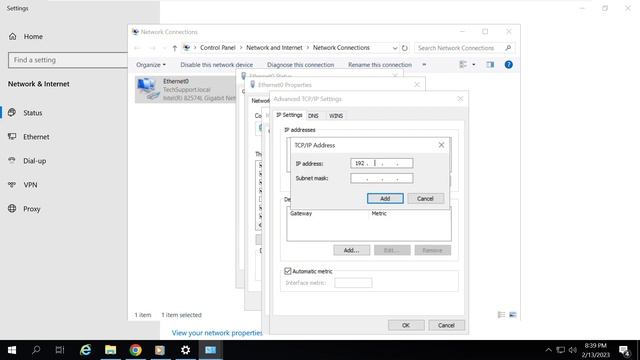Open the Help icon in Network Connections

coord(509,64)
